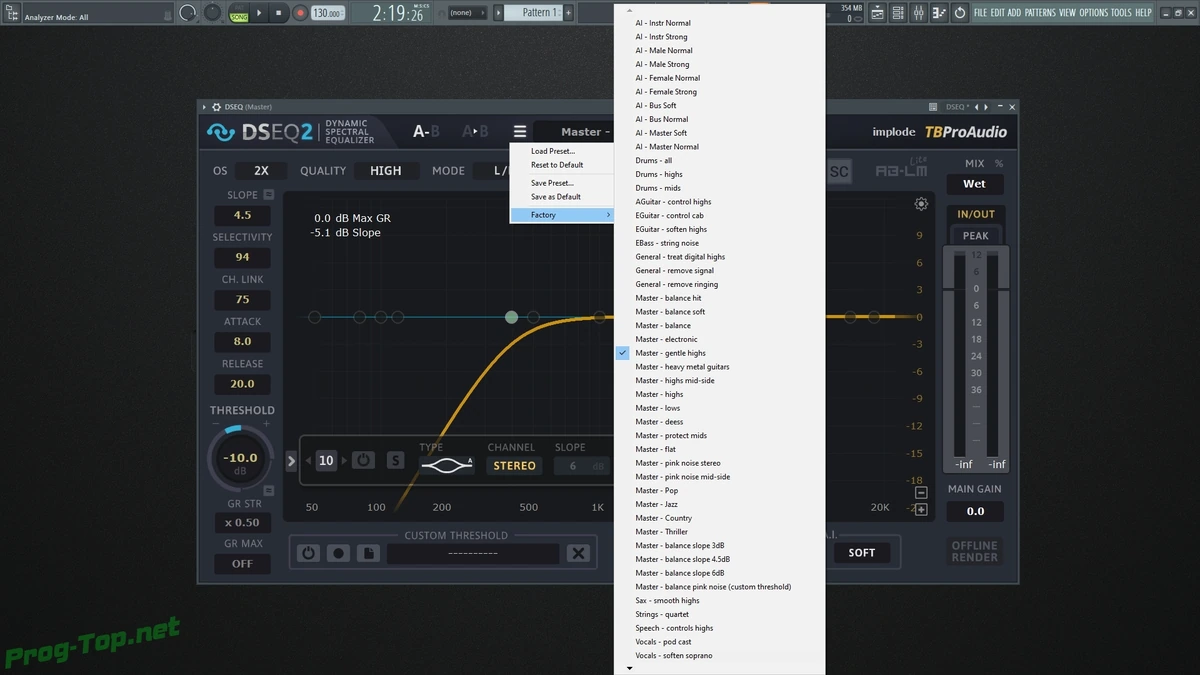Solo band 10 with the S button
The width and height of the screenshot is (1200, 675).
click(396, 460)
